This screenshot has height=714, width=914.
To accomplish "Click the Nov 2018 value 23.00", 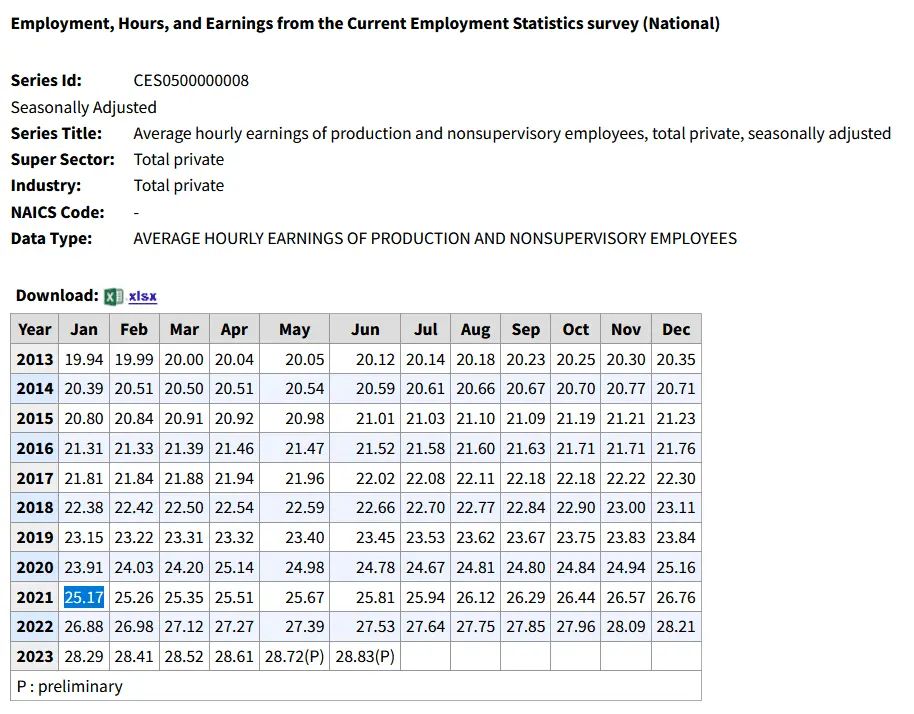I will [626, 508].
